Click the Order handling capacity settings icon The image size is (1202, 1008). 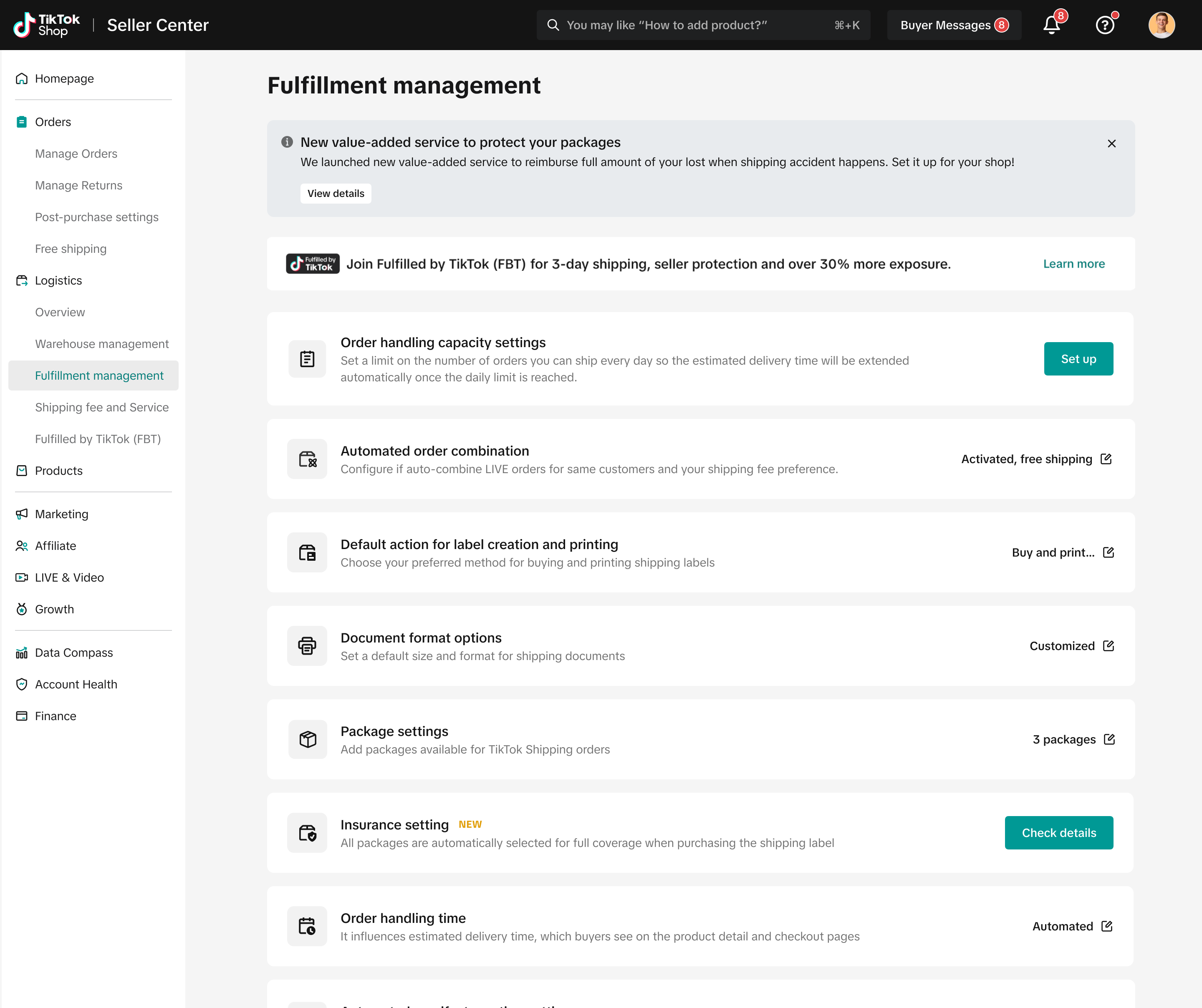tap(307, 359)
